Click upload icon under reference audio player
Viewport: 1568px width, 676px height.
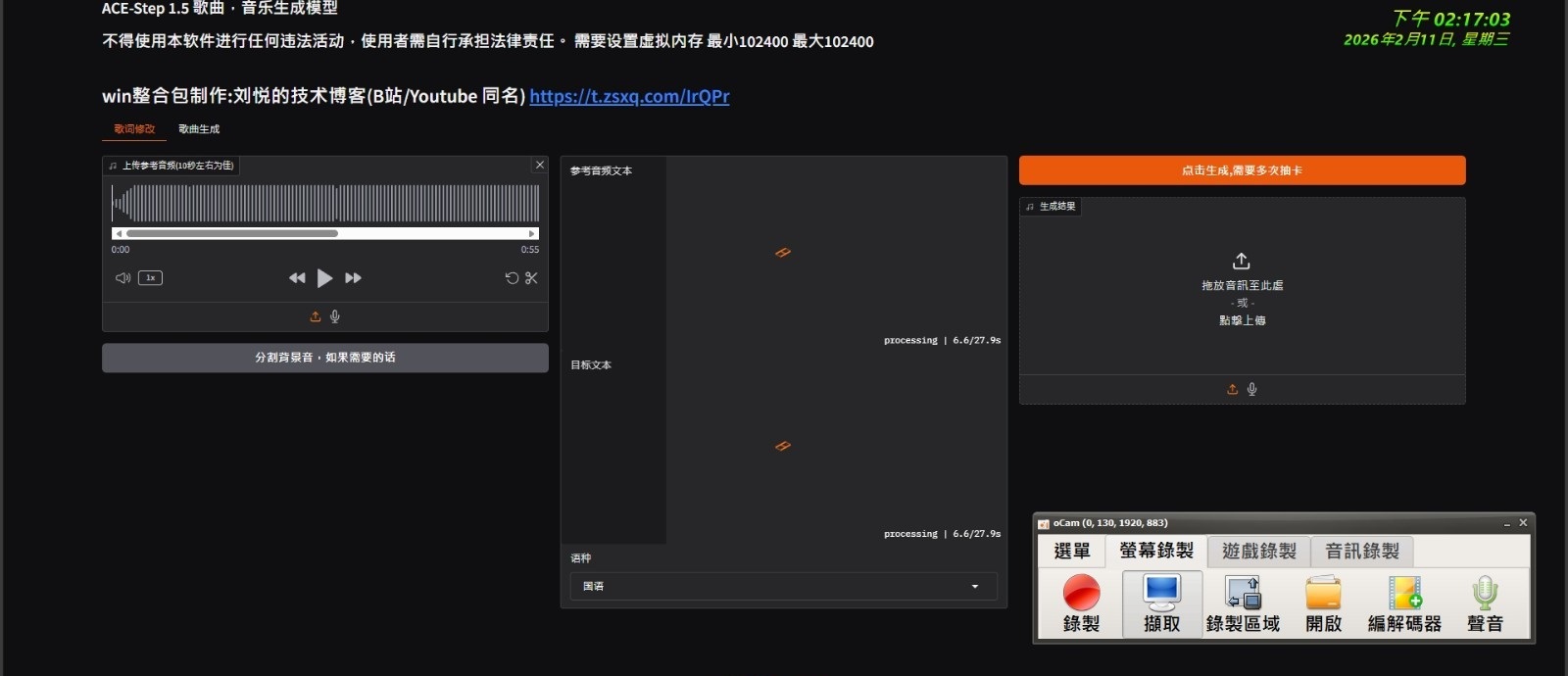[315, 316]
